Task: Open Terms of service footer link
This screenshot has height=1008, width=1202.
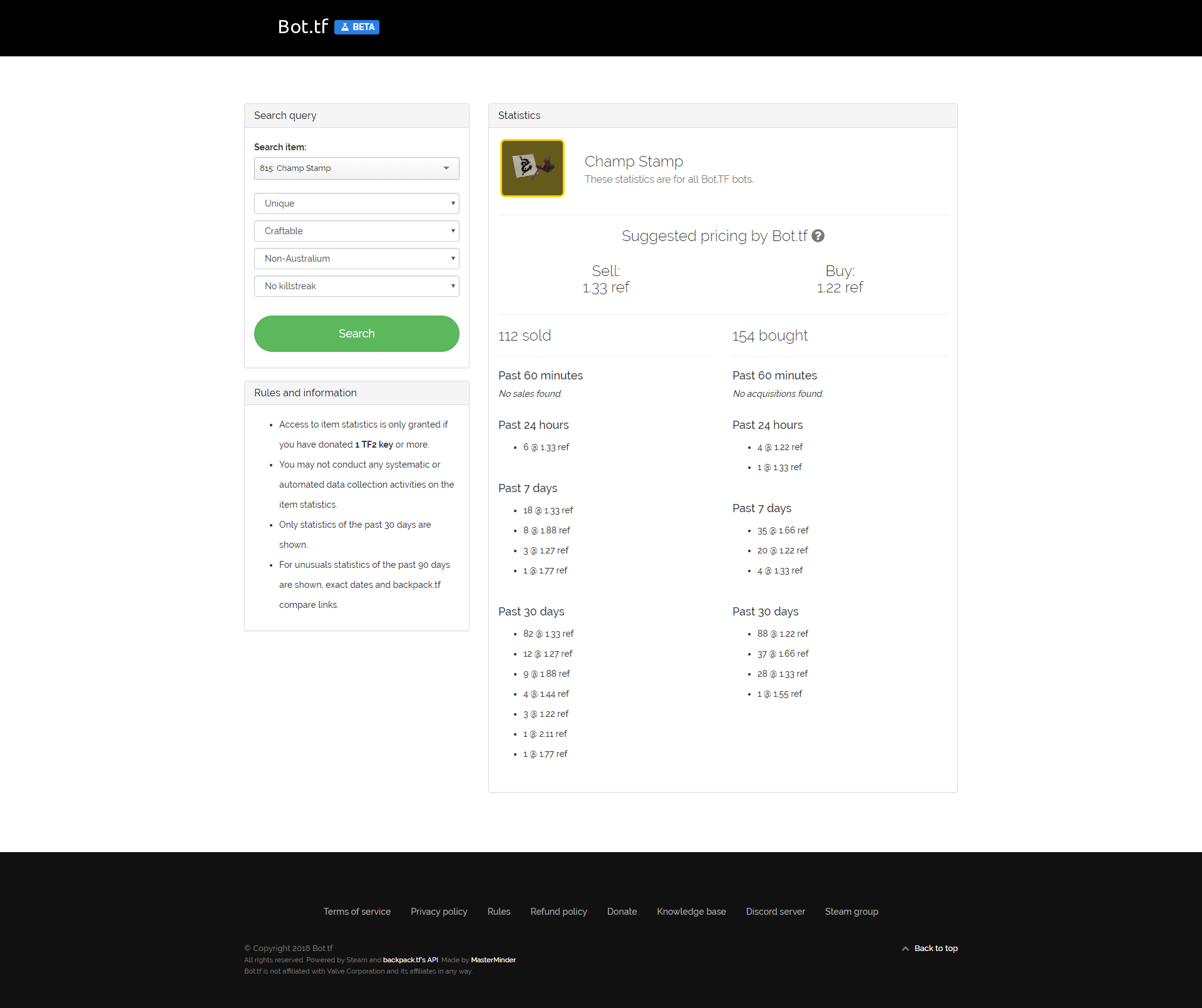Action: (x=357, y=912)
